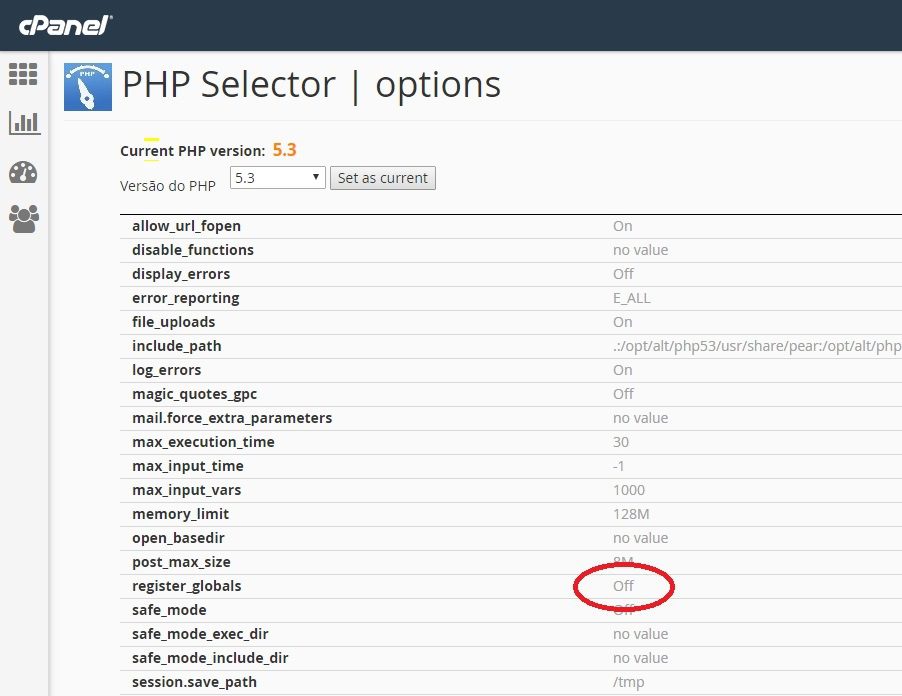Click the PHP Selector page icon
902x696 pixels.
click(87, 87)
